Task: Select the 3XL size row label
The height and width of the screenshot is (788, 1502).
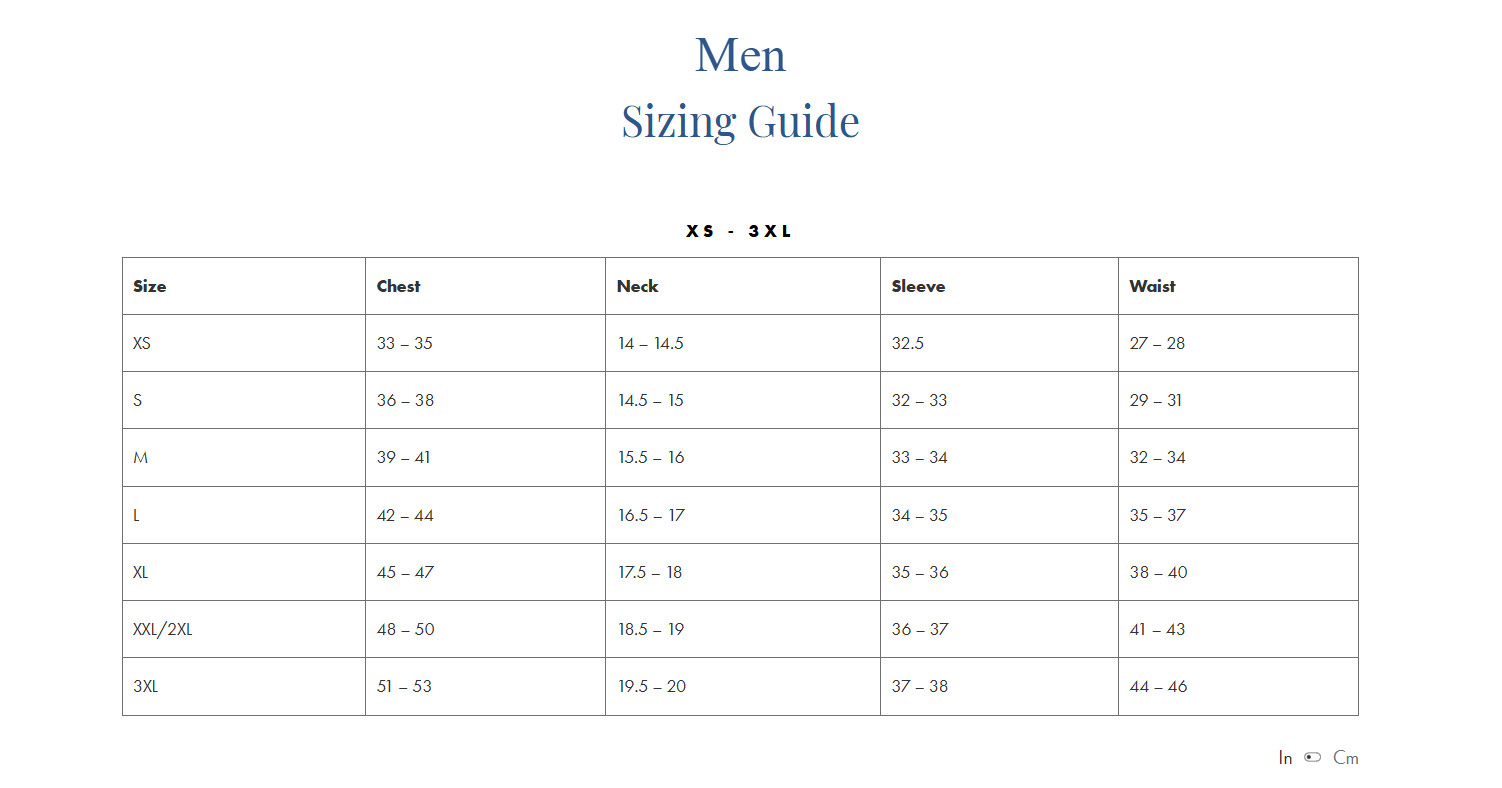Action: pyautogui.click(x=145, y=686)
